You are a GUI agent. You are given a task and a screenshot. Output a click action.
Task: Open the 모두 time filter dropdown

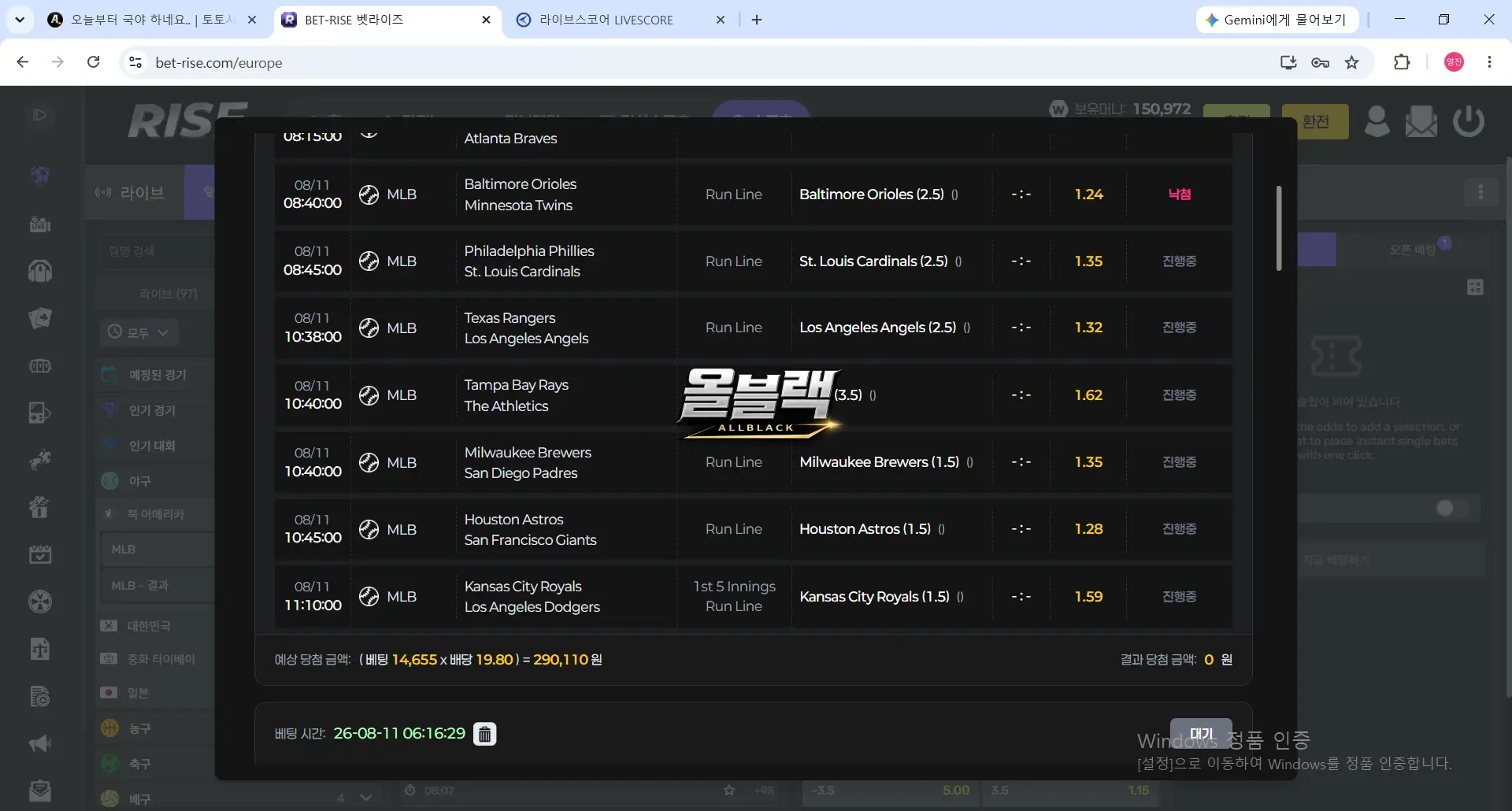coord(139,332)
